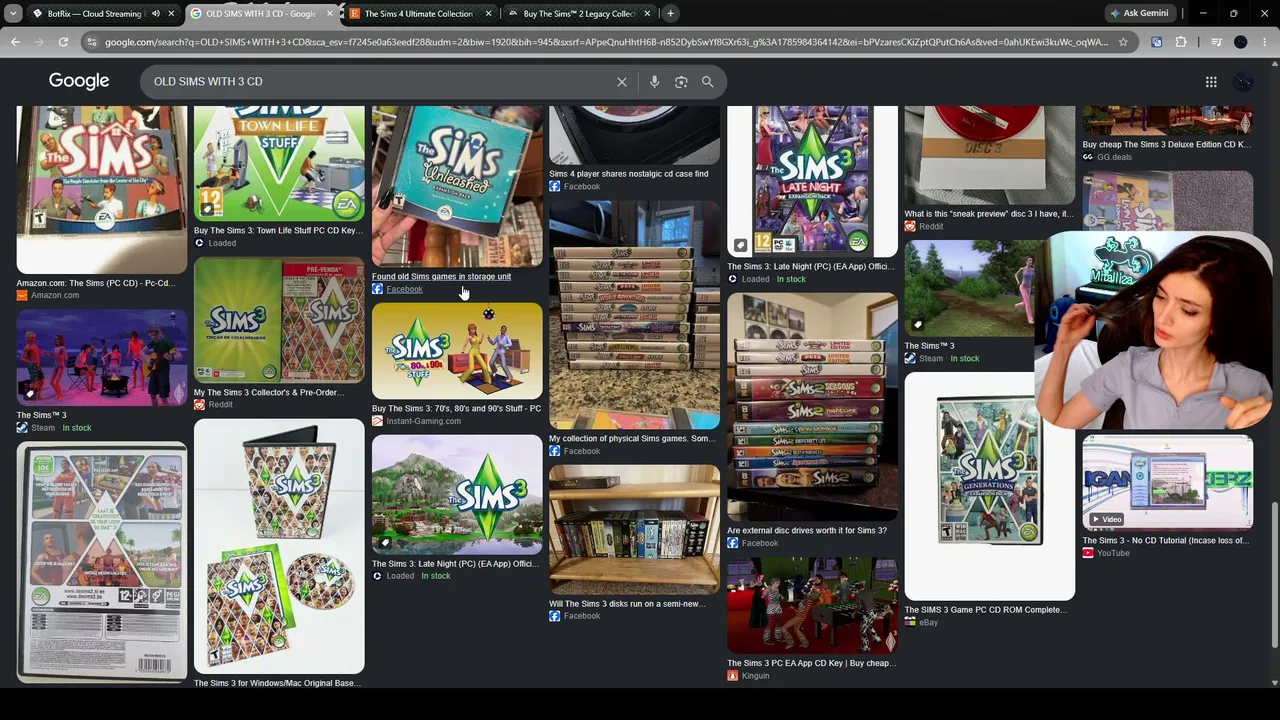Screen dimensions: 1280x720
Task: Open Sims 3 70's 80's 90's Stuff image
Action: tap(457, 351)
